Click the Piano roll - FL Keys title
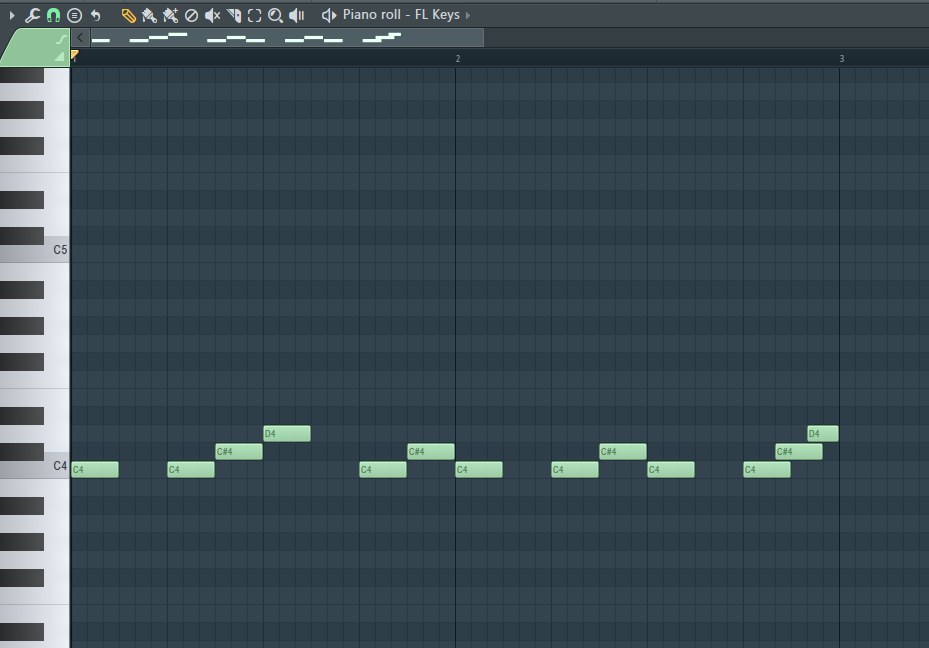929x648 pixels. (401, 15)
